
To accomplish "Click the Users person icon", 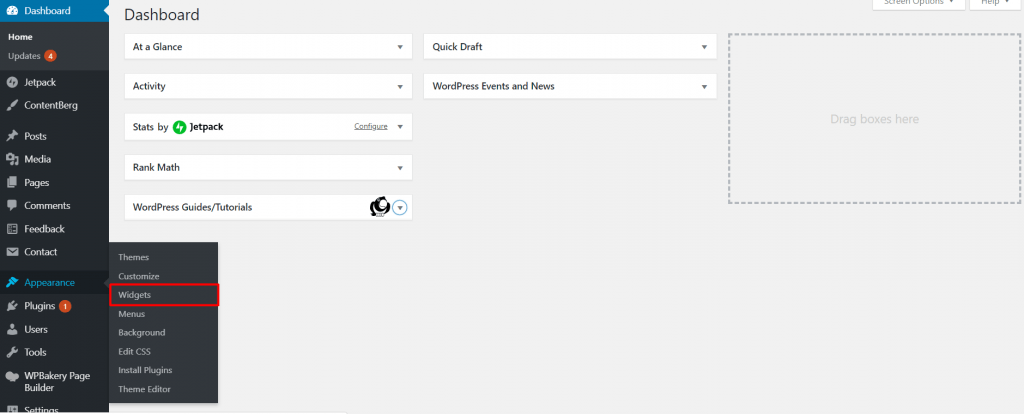I will click(x=12, y=330).
